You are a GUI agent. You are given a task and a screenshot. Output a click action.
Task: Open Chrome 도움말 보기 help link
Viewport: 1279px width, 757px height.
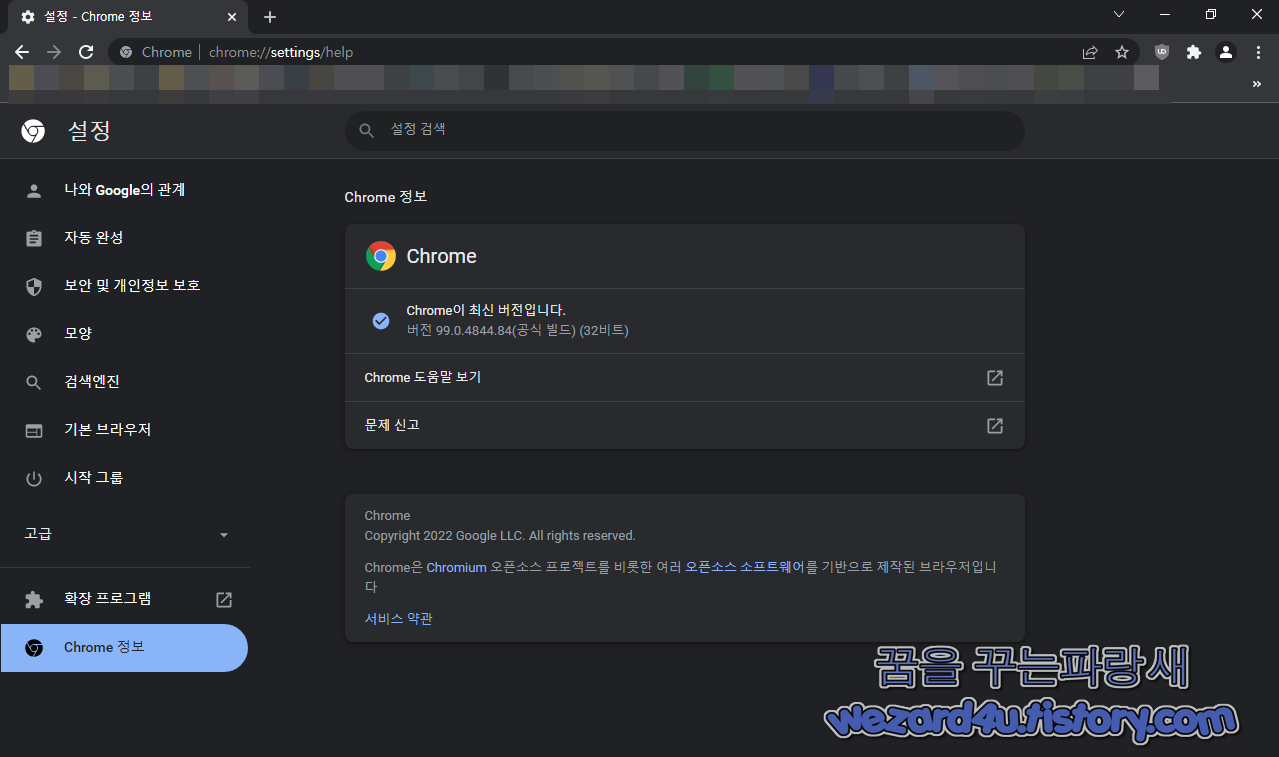(x=685, y=378)
